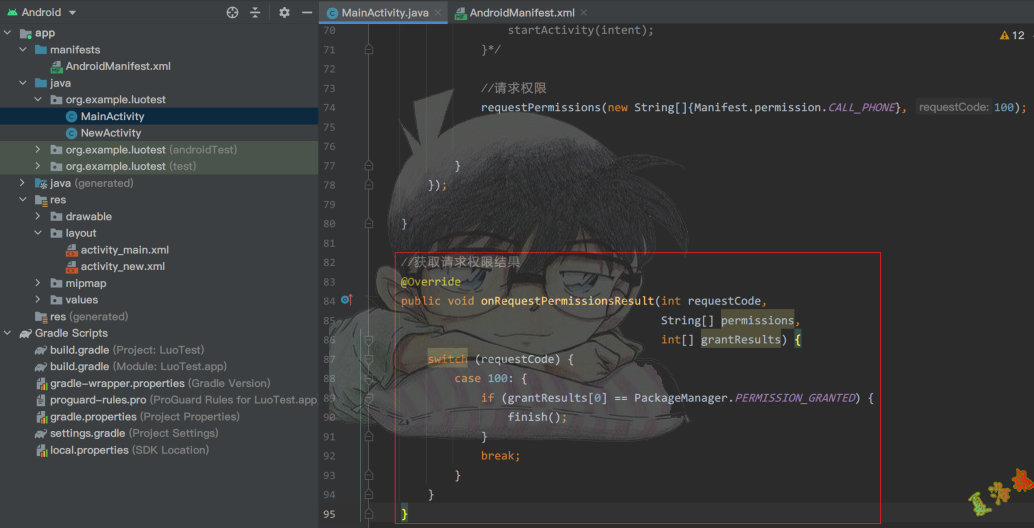Image resolution: width=1034 pixels, height=528 pixels.
Task: Switch to the AndroidManifest.xml tab
Action: tap(520, 13)
